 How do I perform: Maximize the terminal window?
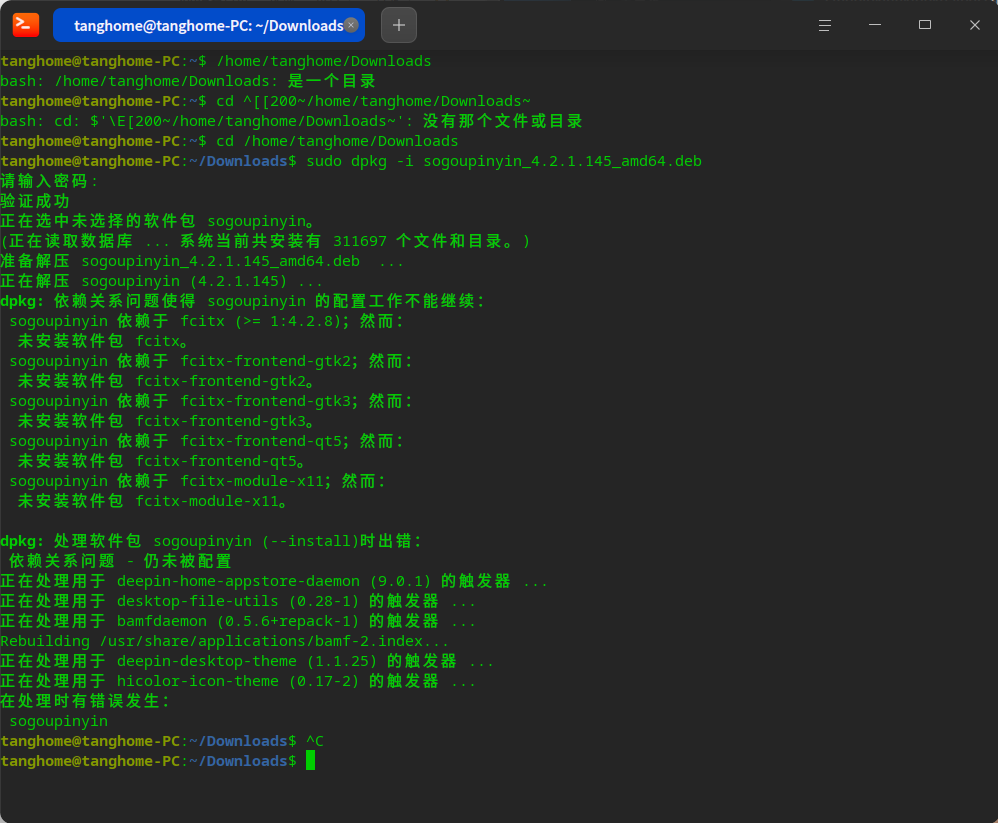[924, 25]
